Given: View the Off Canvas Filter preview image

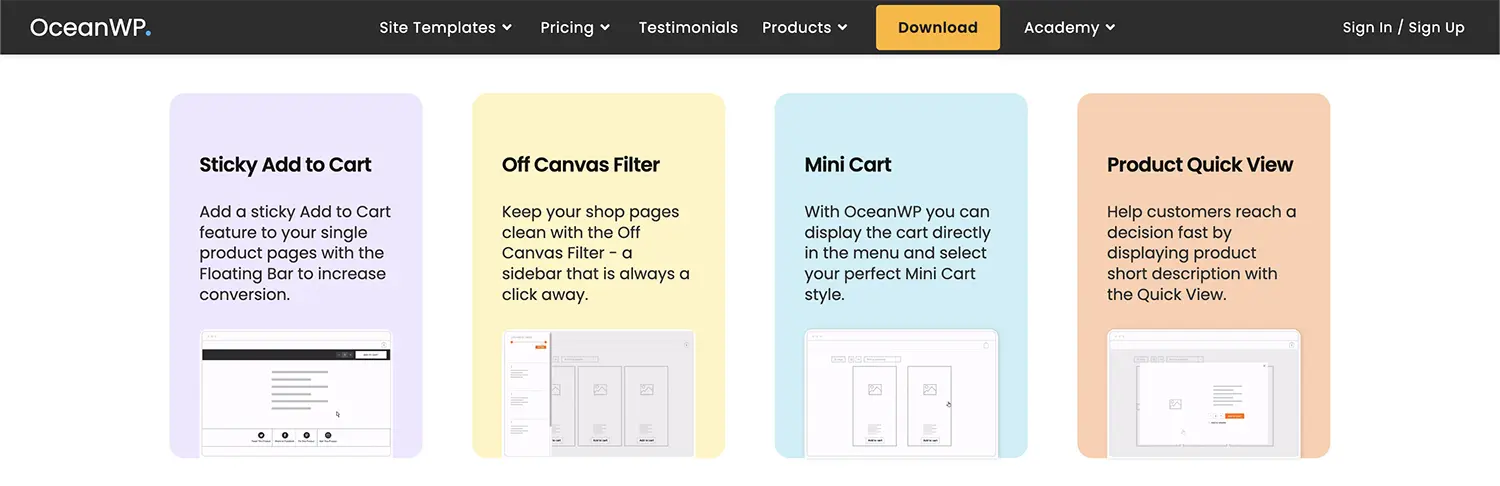Looking at the screenshot, I should coord(598,393).
